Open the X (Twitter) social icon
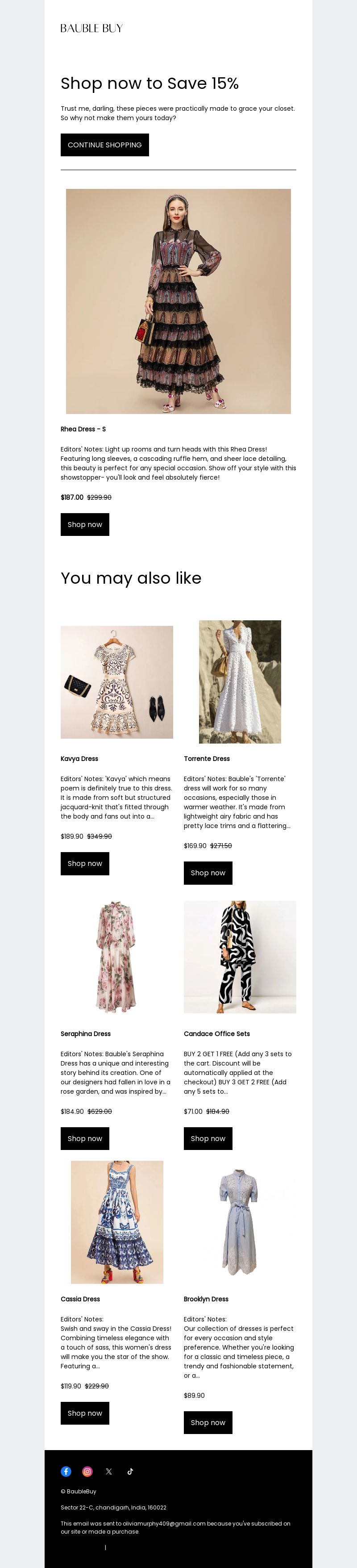This screenshot has height=1568, width=357. point(109,1471)
